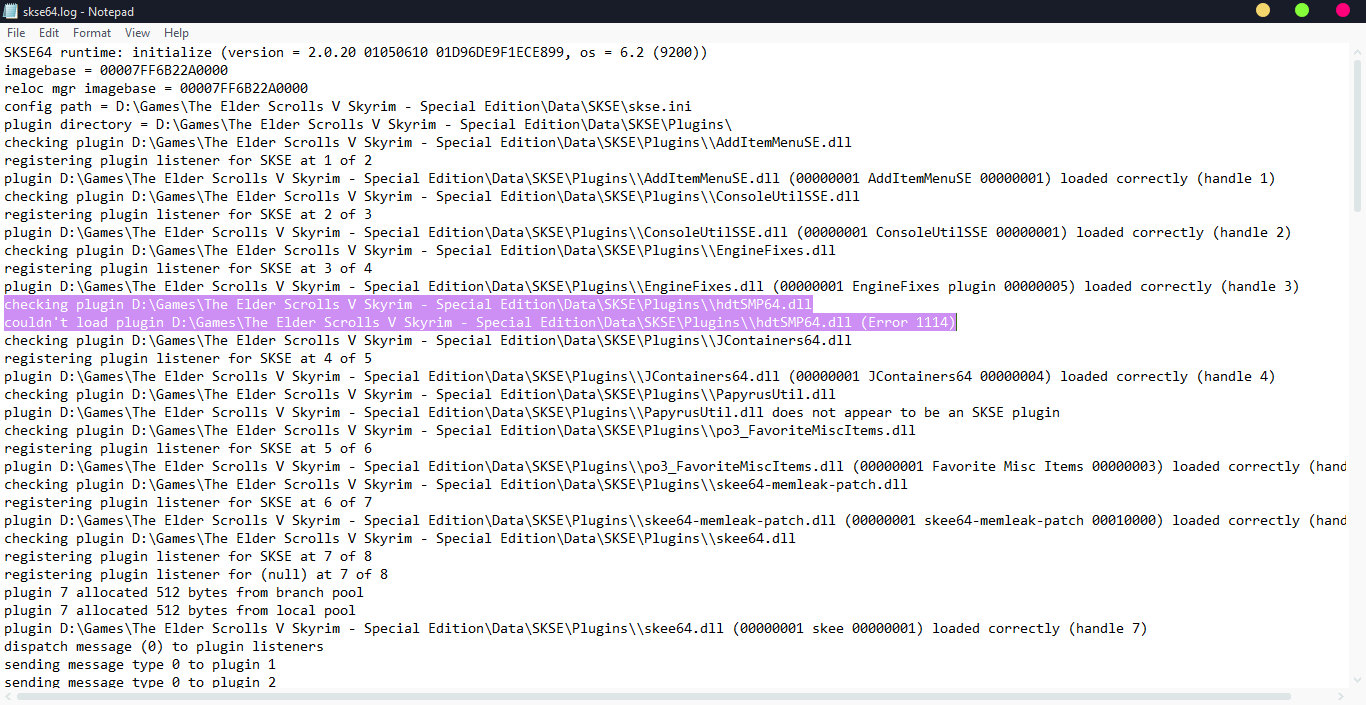The height and width of the screenshot is (705, 1366).
Task: Click 'allocated 512 bytes from branch pool' line
Action: [184, 592]
